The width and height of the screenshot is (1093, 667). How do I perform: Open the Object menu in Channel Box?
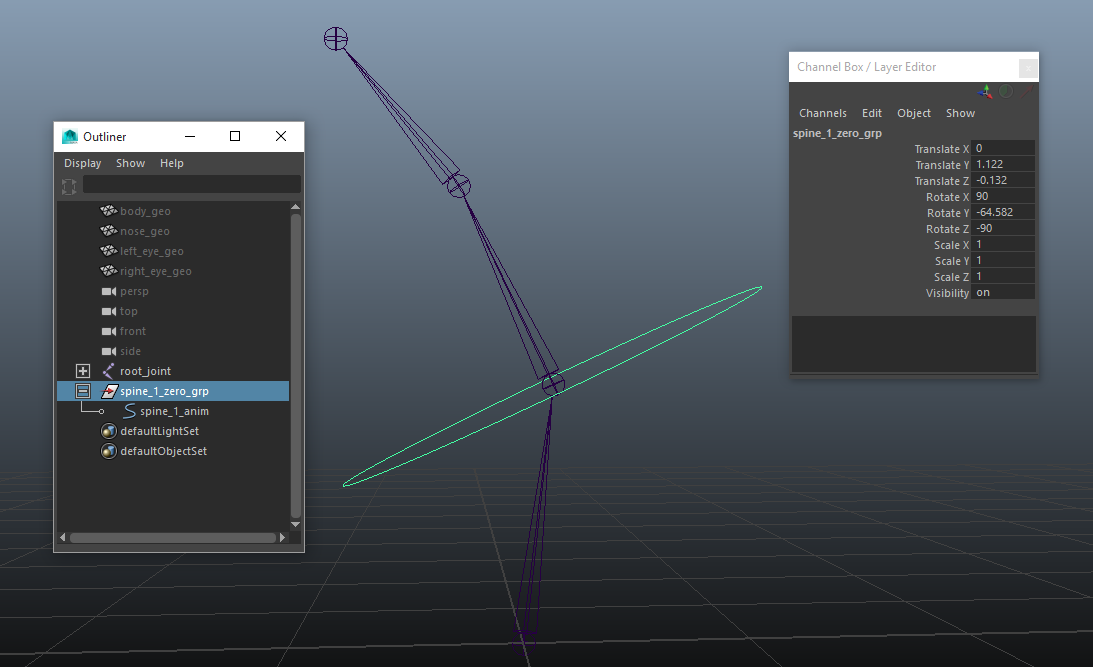(913, 113)
